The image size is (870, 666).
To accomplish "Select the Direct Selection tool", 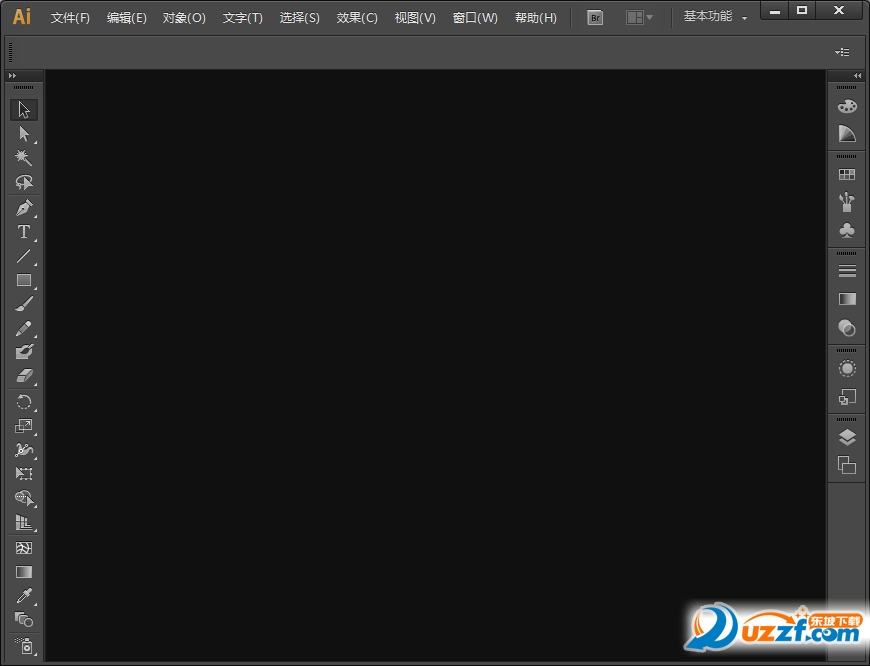I will click(24, 134).
